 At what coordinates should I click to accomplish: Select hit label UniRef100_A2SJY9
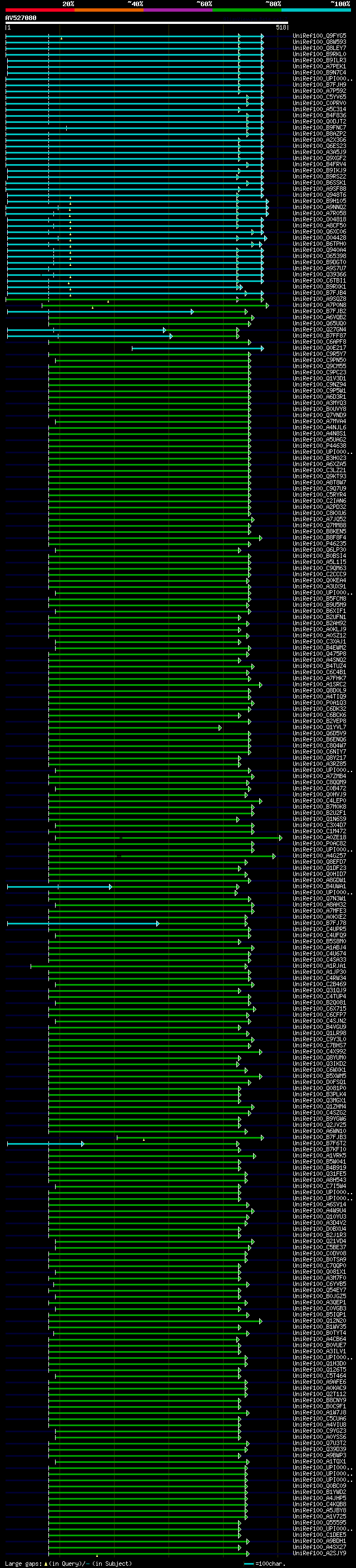click(x=319, y=1555)
